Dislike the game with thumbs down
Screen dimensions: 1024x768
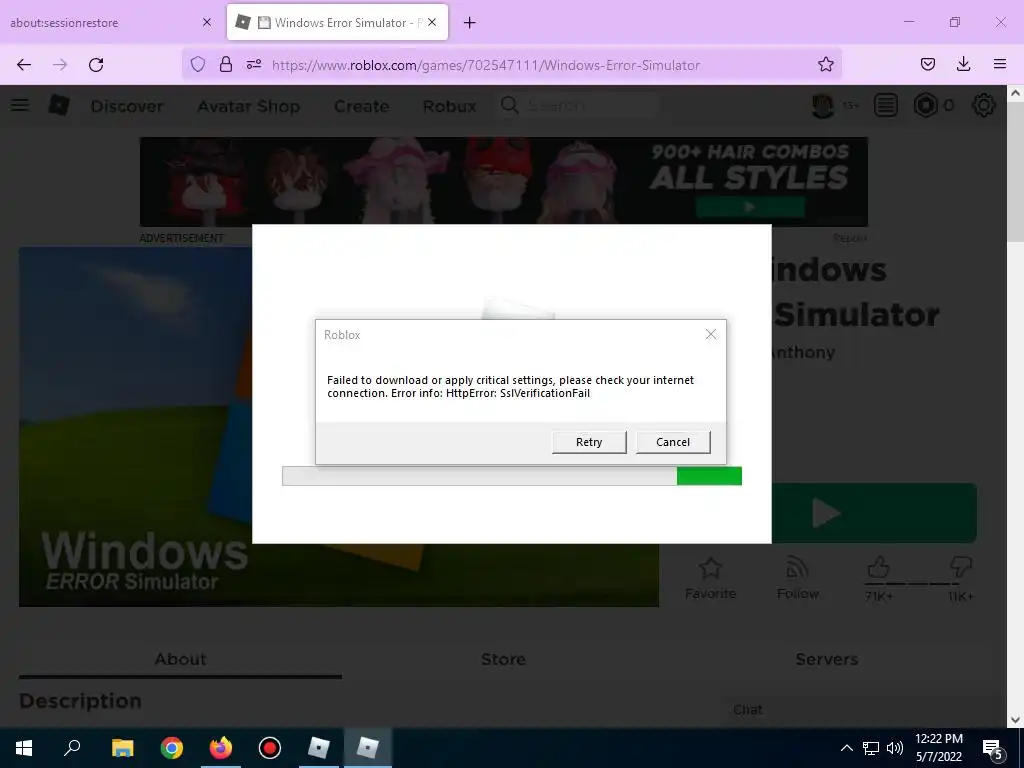click(961, 568)
